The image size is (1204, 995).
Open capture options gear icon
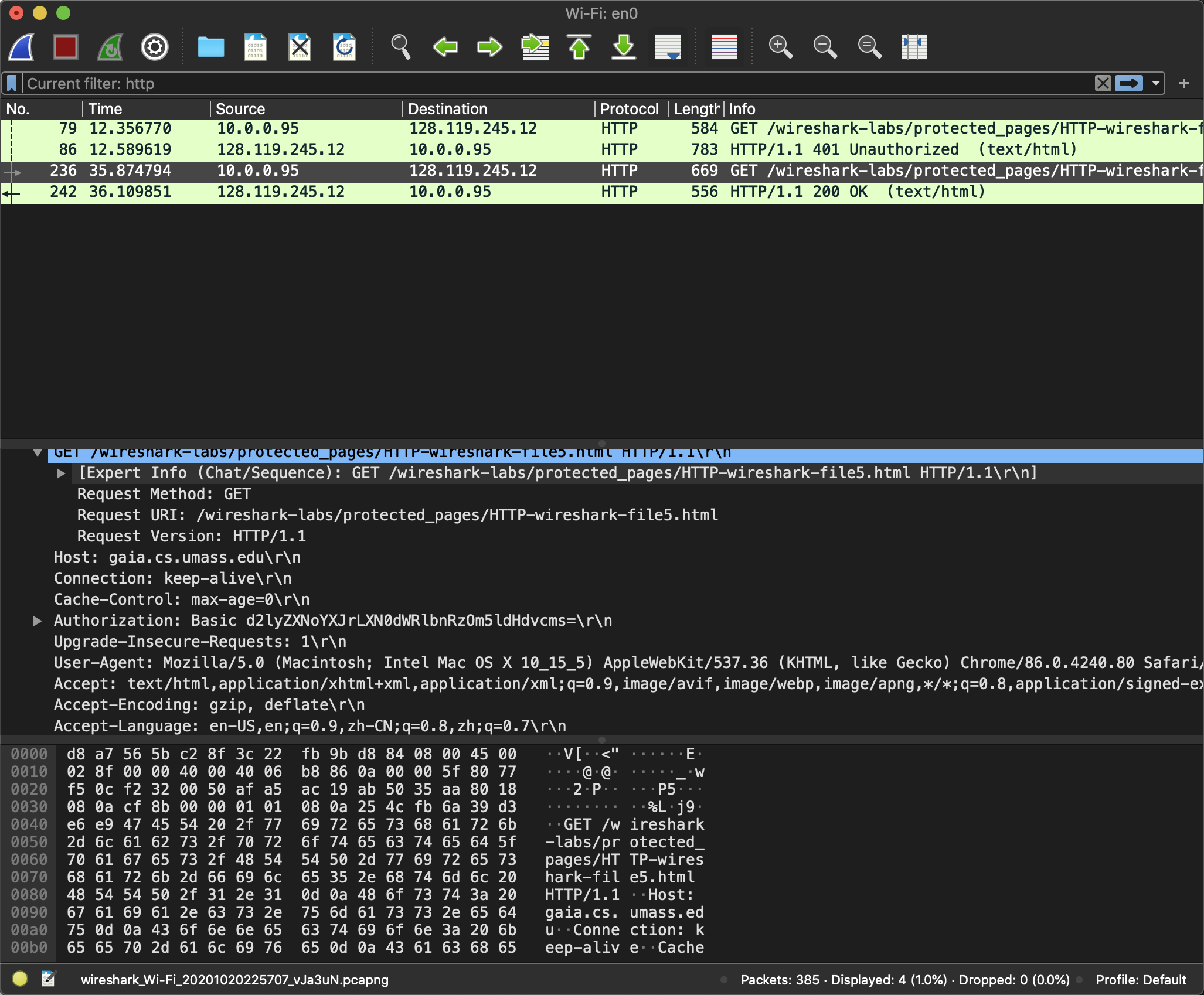(x=155, y=47)
